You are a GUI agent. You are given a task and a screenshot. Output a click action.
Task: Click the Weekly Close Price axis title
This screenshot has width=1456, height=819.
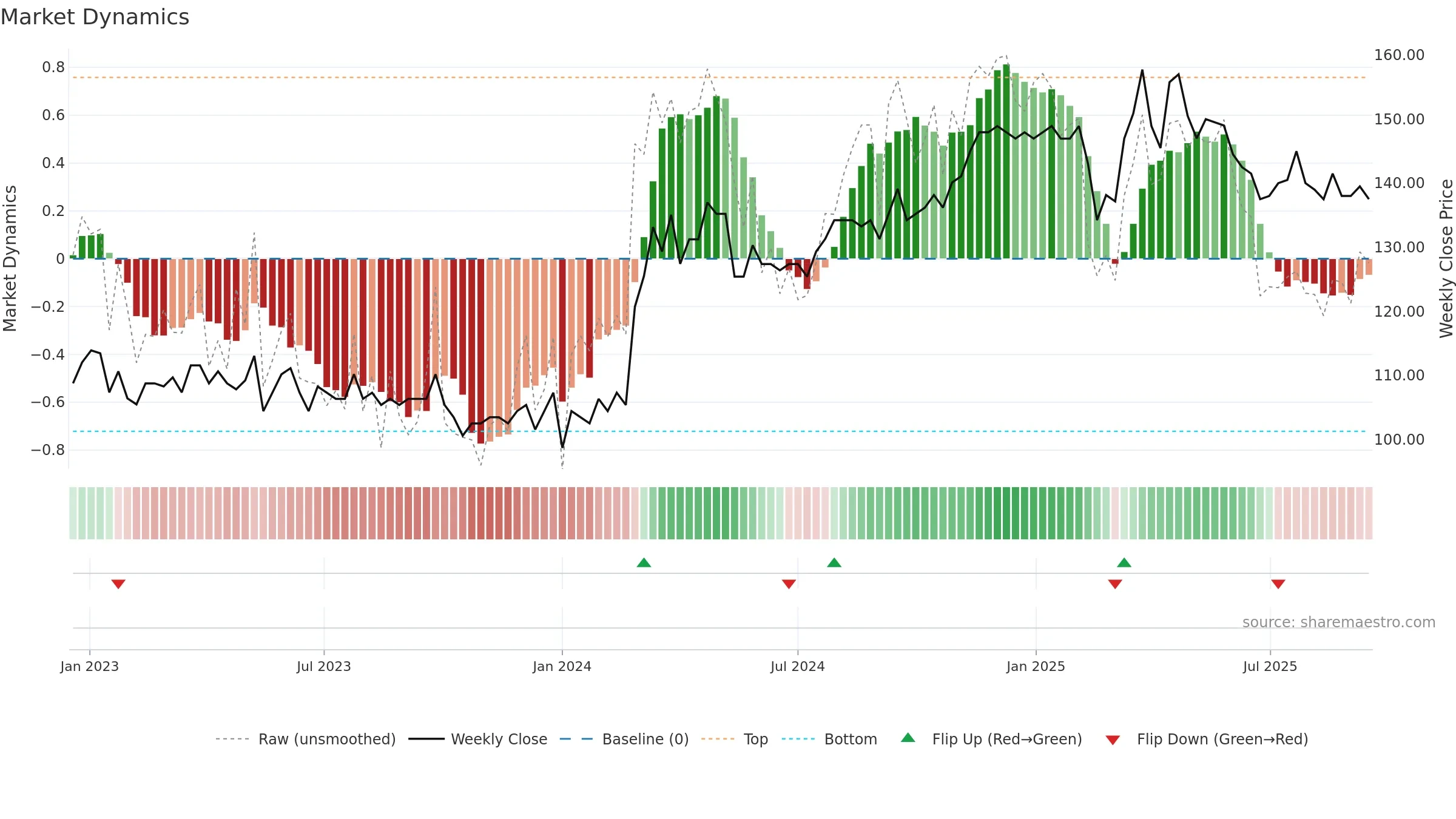[x=1446, y=258]
